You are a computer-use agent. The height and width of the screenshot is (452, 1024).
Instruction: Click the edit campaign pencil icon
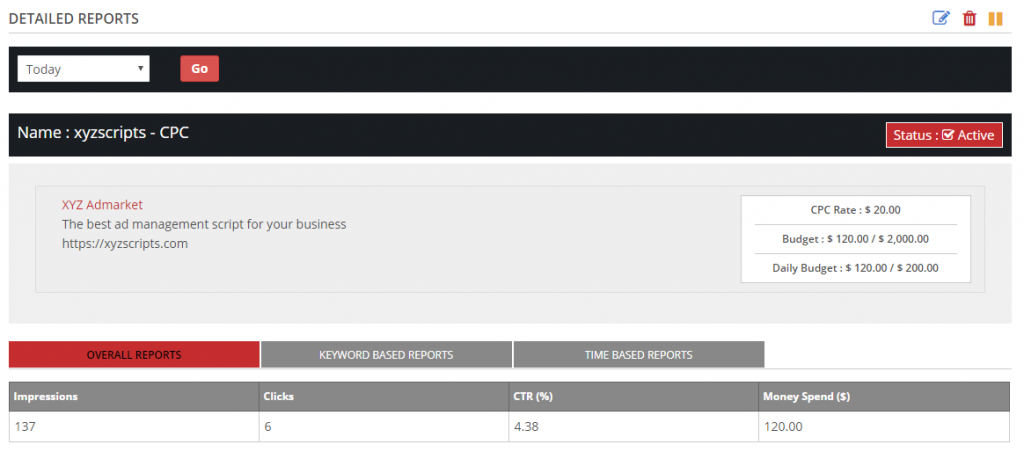click(x=940, y=18)
